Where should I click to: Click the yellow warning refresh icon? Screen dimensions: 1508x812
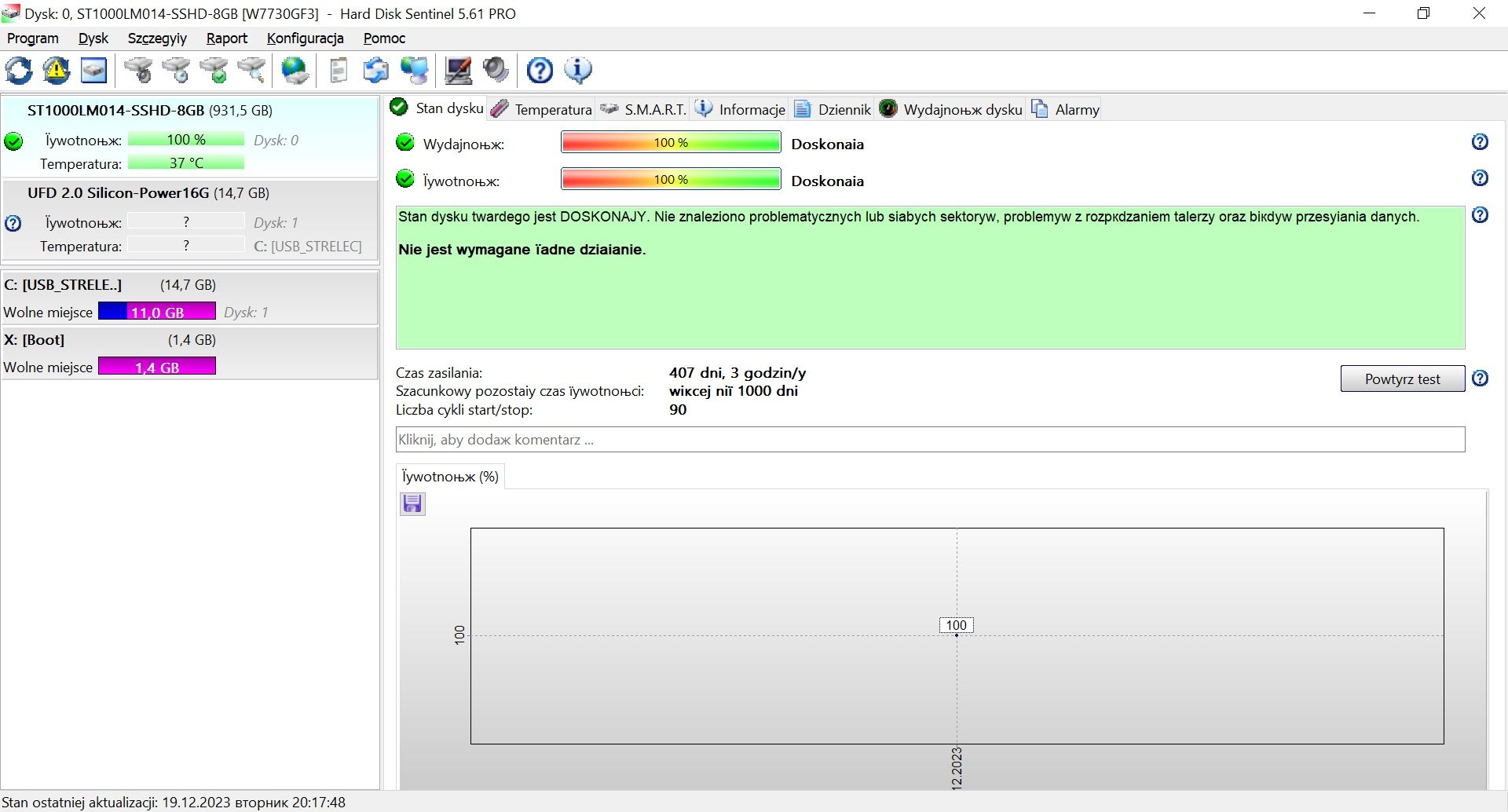tap(57, 71)
